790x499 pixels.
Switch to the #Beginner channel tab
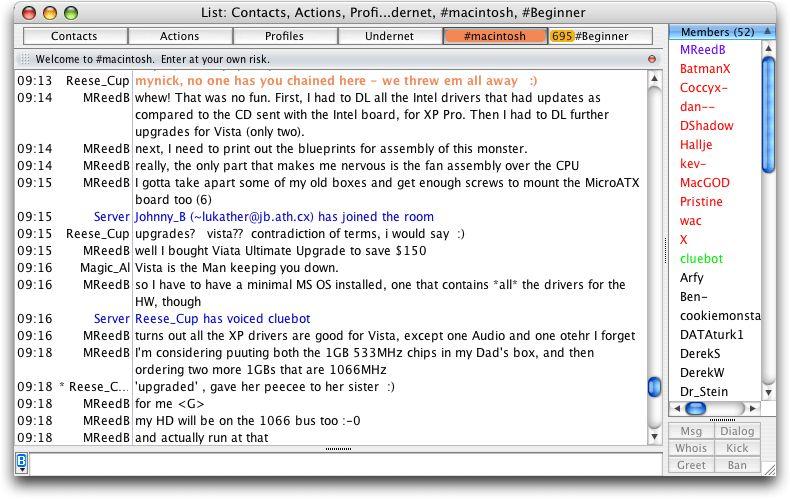[604, 37]
